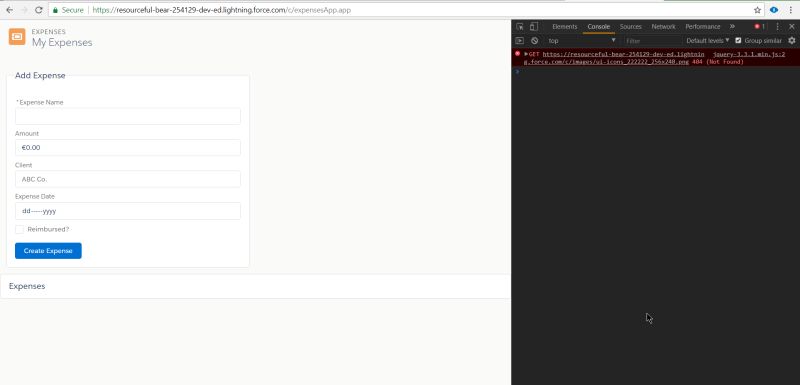Open the jquery-3.3.1.min.js:2 source link
The width and height of the screenshot is (800, 385).
(749, 54)
